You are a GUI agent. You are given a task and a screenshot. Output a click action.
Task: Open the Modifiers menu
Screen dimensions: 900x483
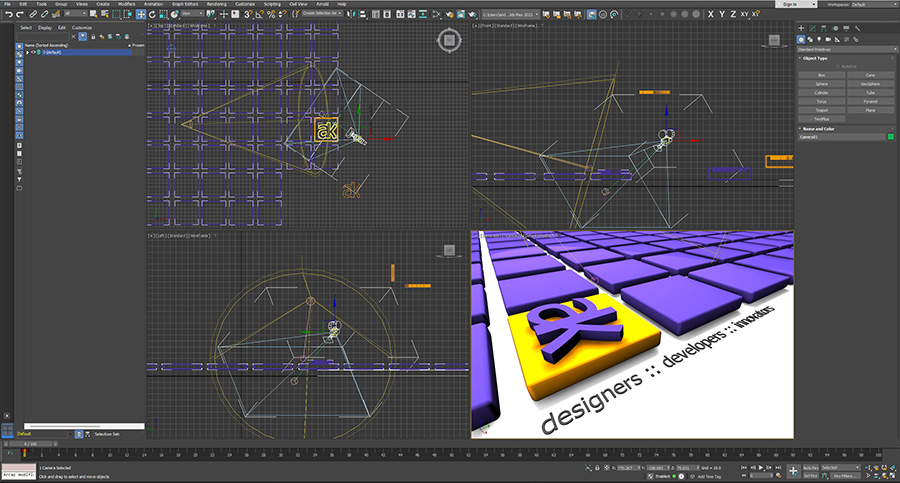[x=126, y=4]
